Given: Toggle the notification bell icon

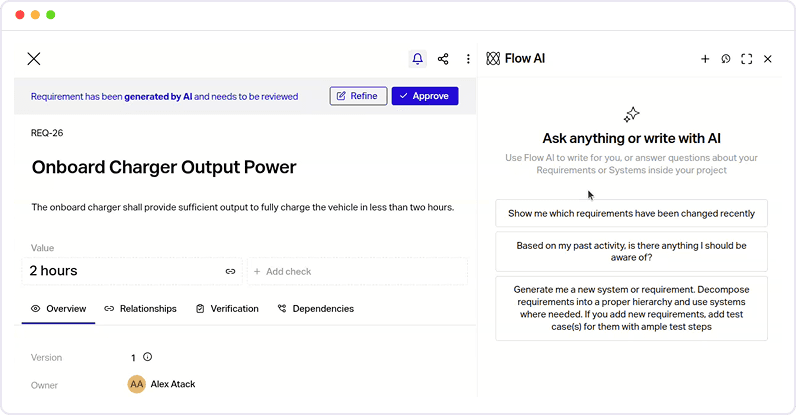Looking at the screenshot, I should coord(417,59).
